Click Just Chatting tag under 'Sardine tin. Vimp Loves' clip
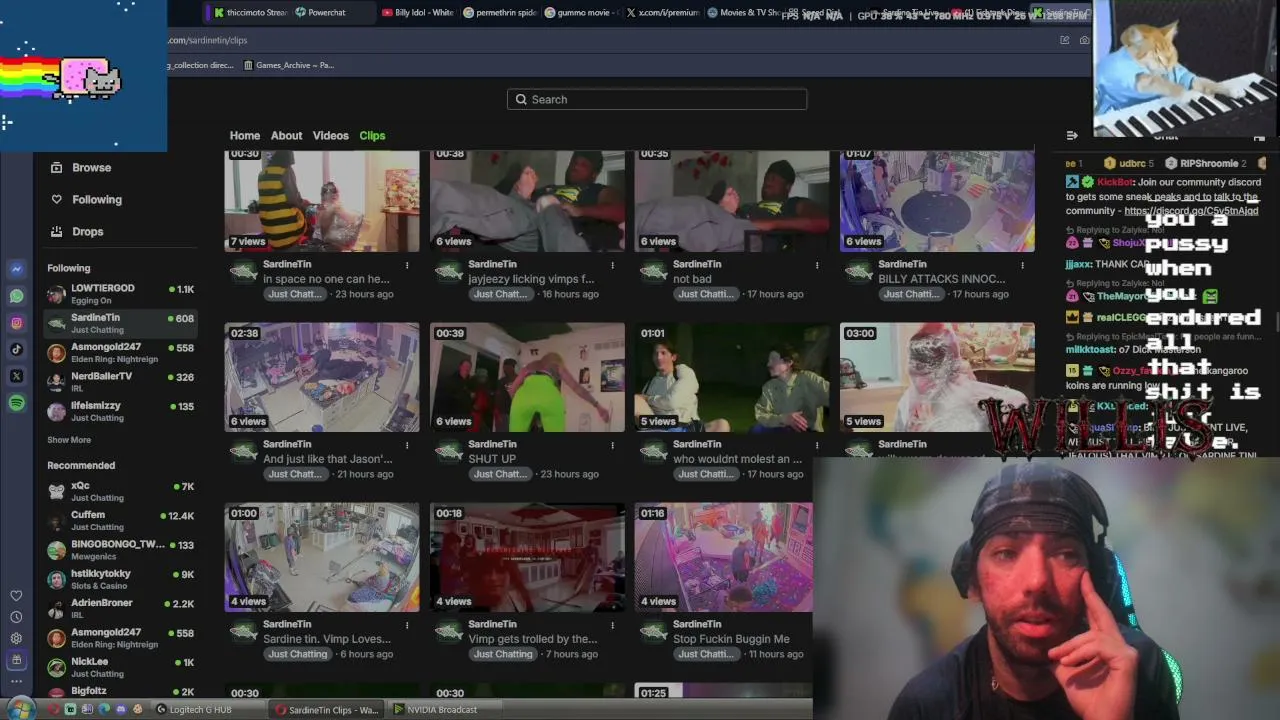The width and height of the screenshot is (1280, 720). (297, 654)
